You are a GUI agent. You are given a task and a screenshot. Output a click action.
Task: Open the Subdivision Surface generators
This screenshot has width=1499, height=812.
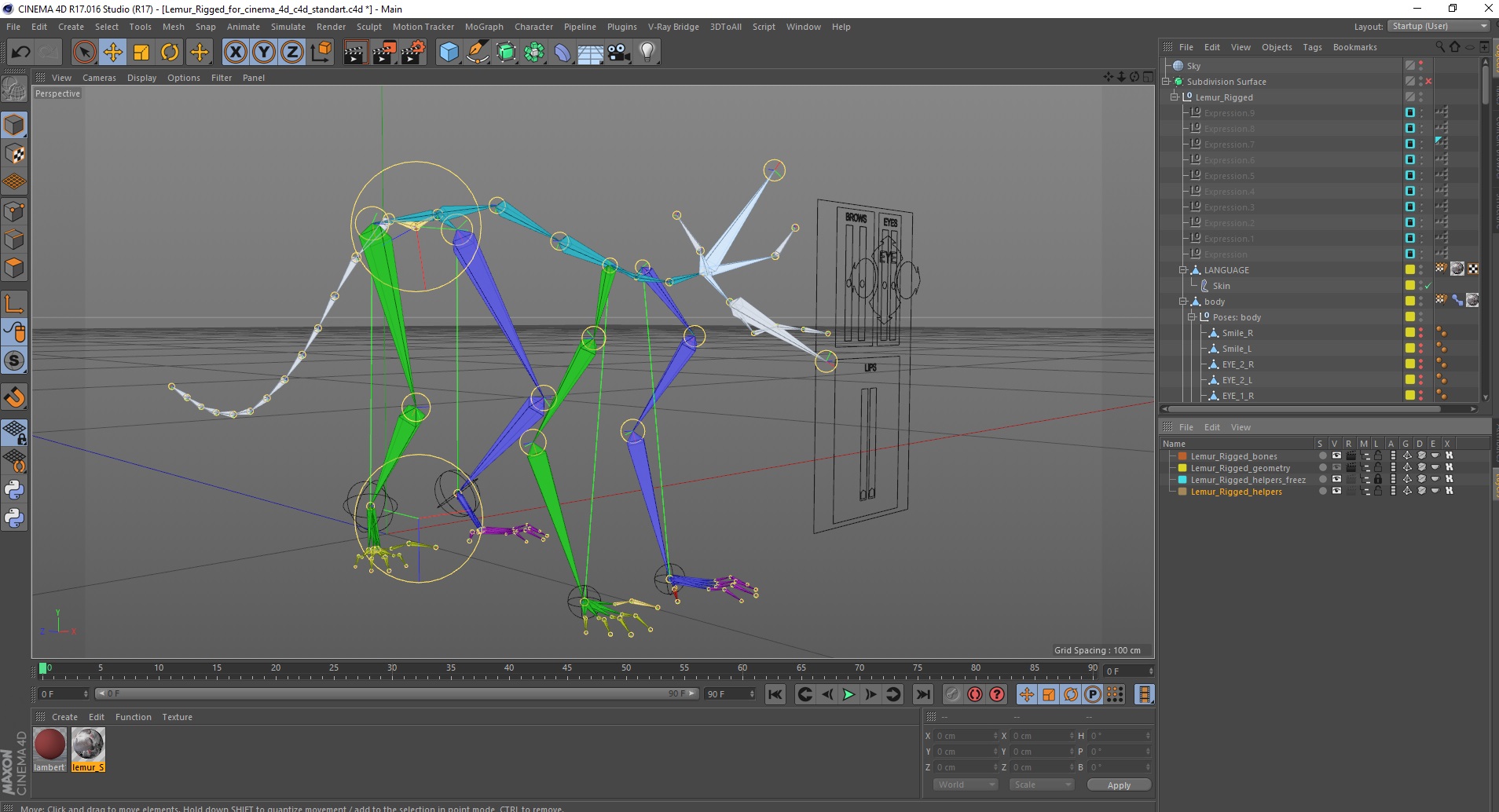coord(506,53)
